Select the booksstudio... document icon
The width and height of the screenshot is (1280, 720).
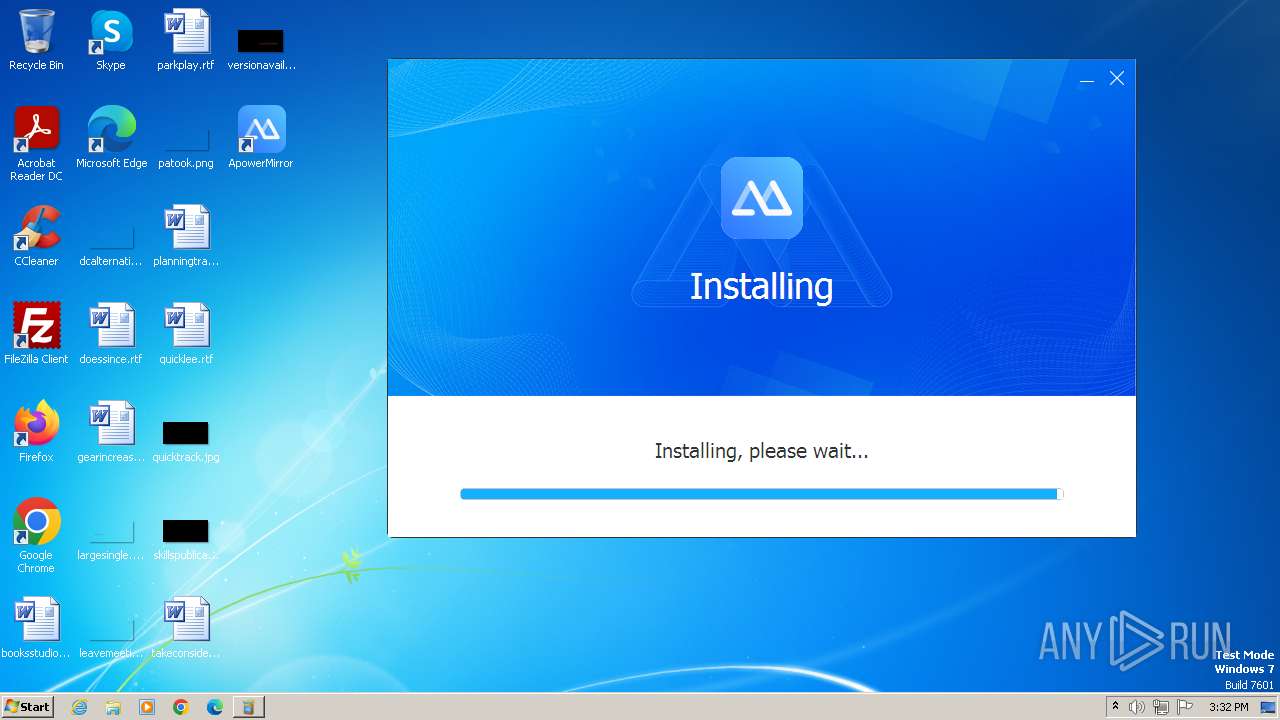tap(36, 628)
